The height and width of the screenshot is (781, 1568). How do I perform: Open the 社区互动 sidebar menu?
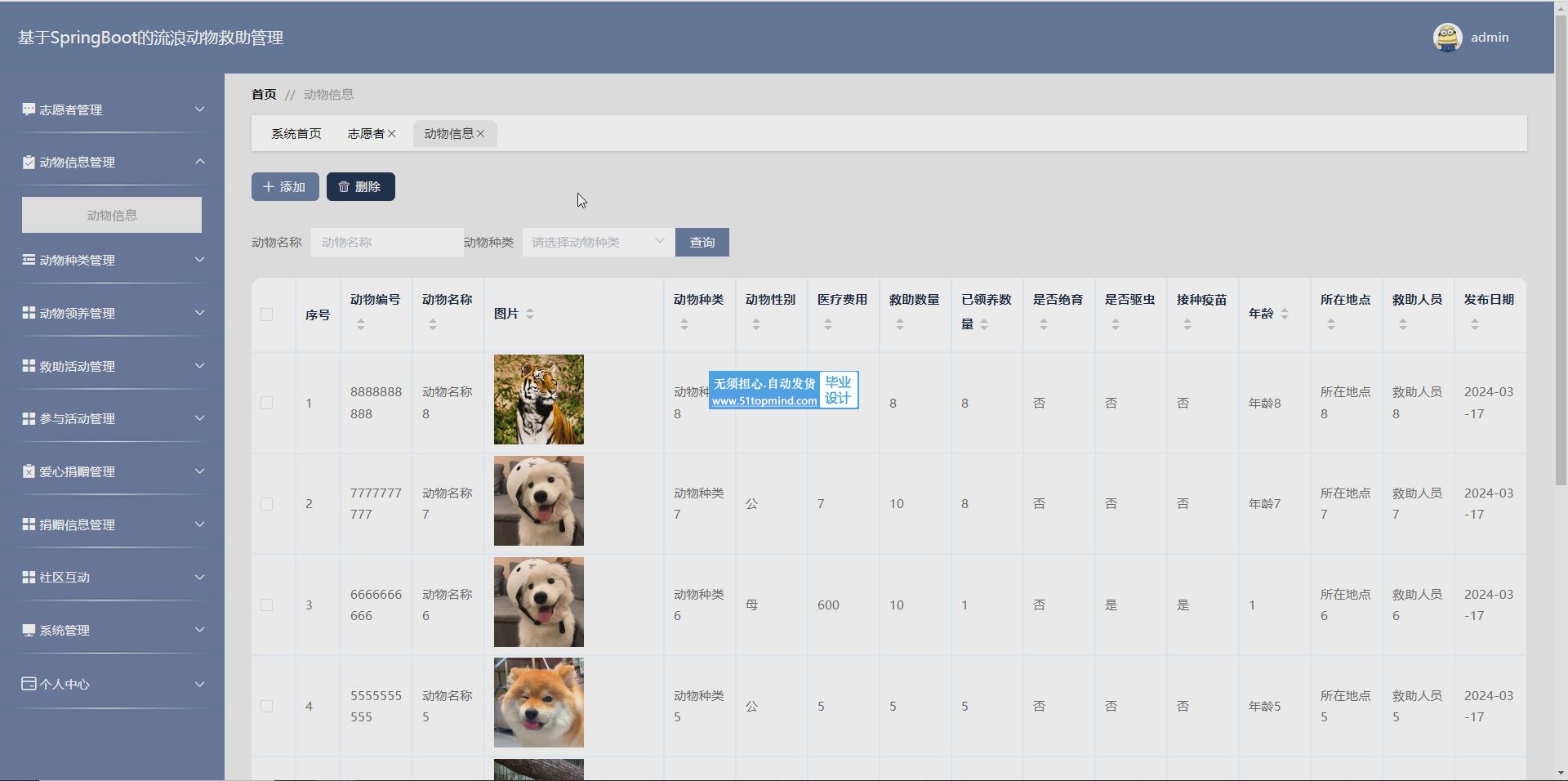112,577
